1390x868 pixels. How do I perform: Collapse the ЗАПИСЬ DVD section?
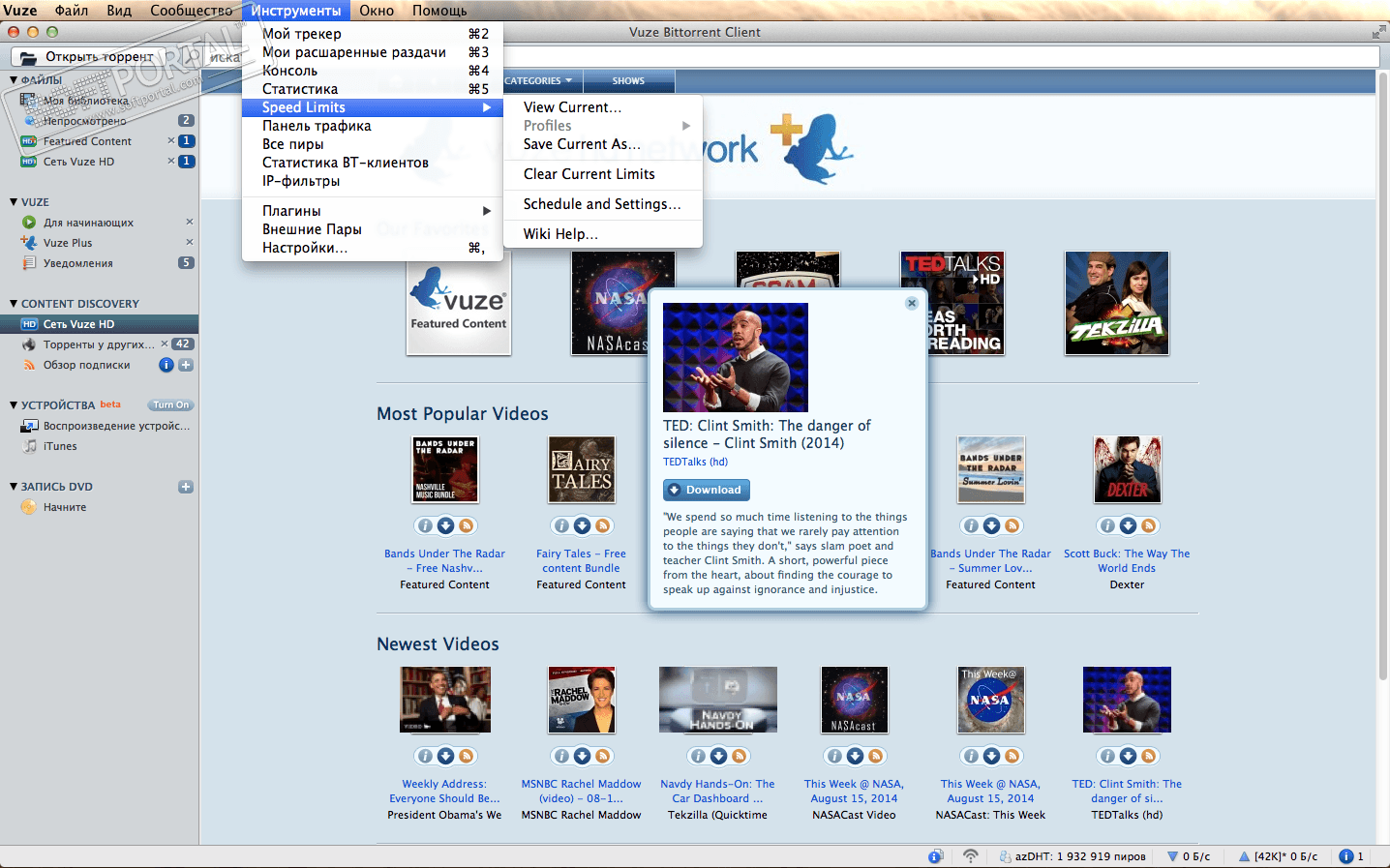tap(14, 487)
